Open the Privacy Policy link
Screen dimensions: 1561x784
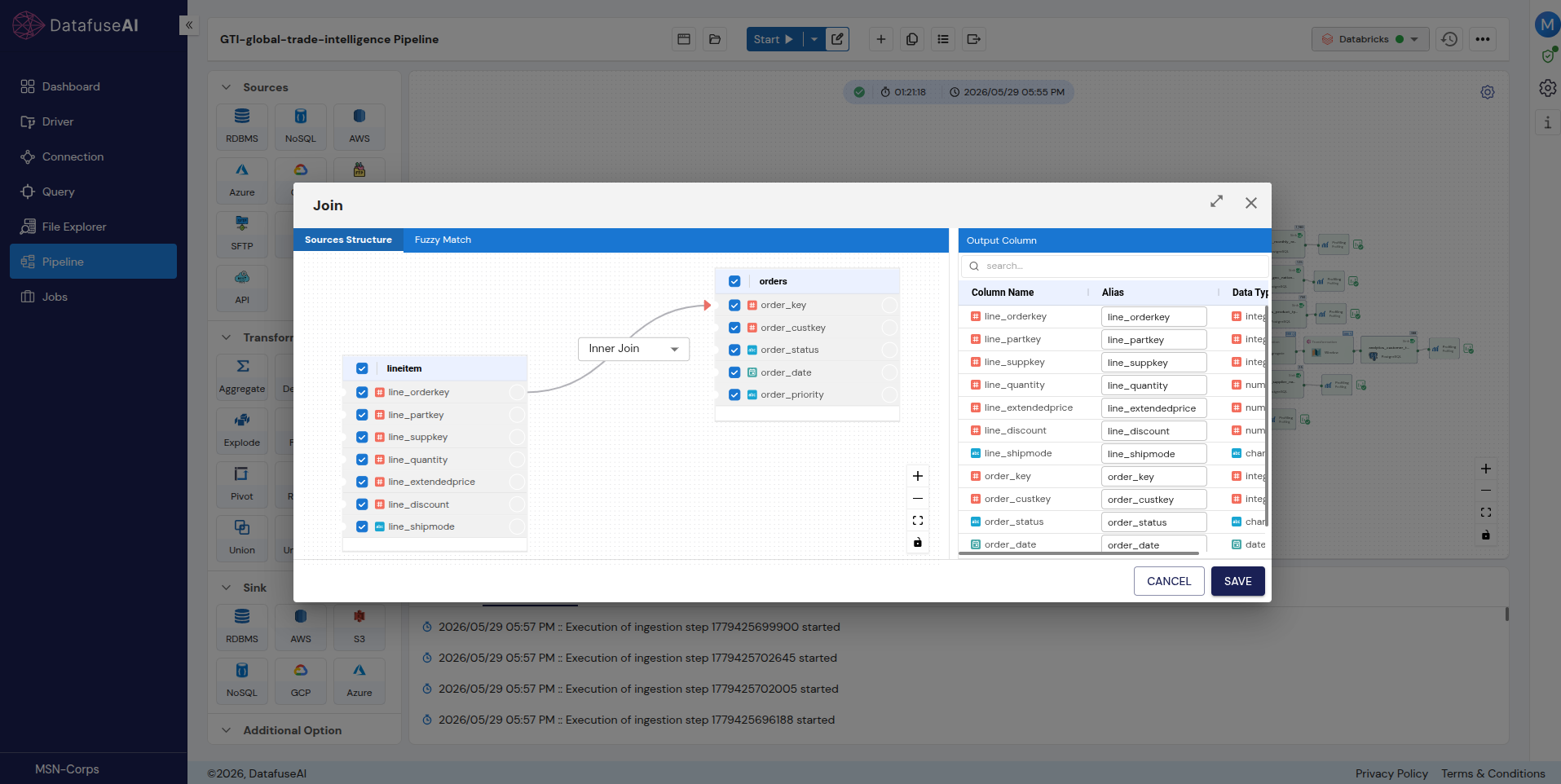1391,773
